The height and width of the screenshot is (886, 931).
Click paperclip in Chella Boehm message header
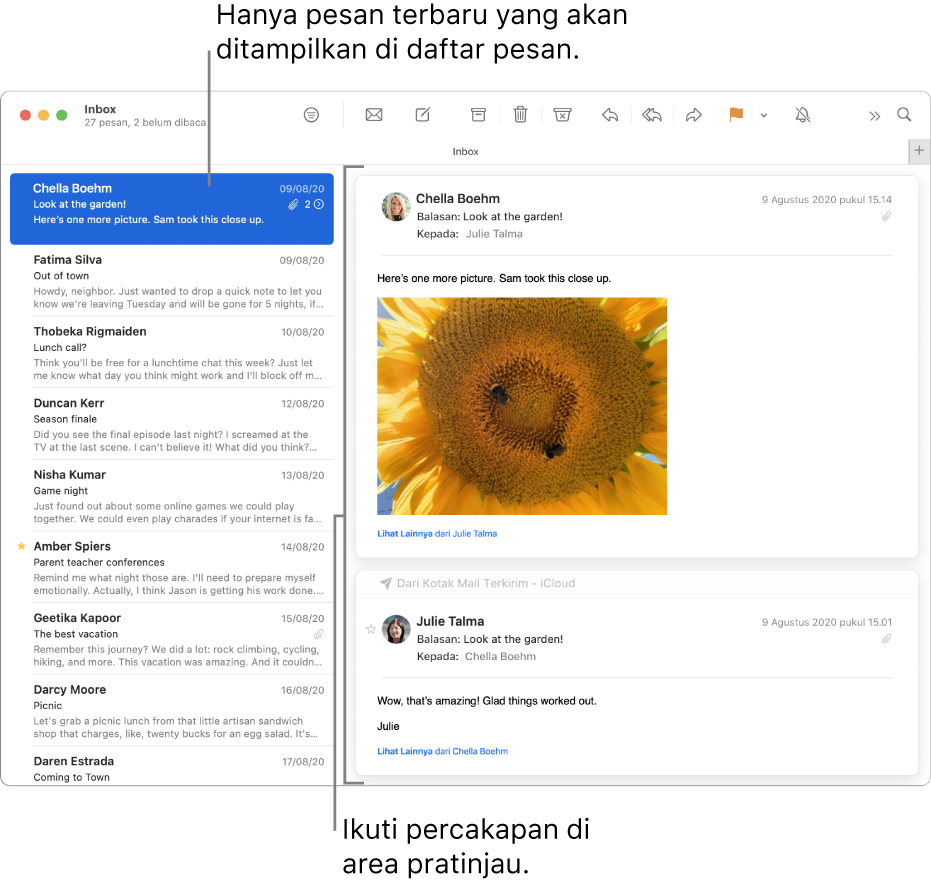coord(886,216)
